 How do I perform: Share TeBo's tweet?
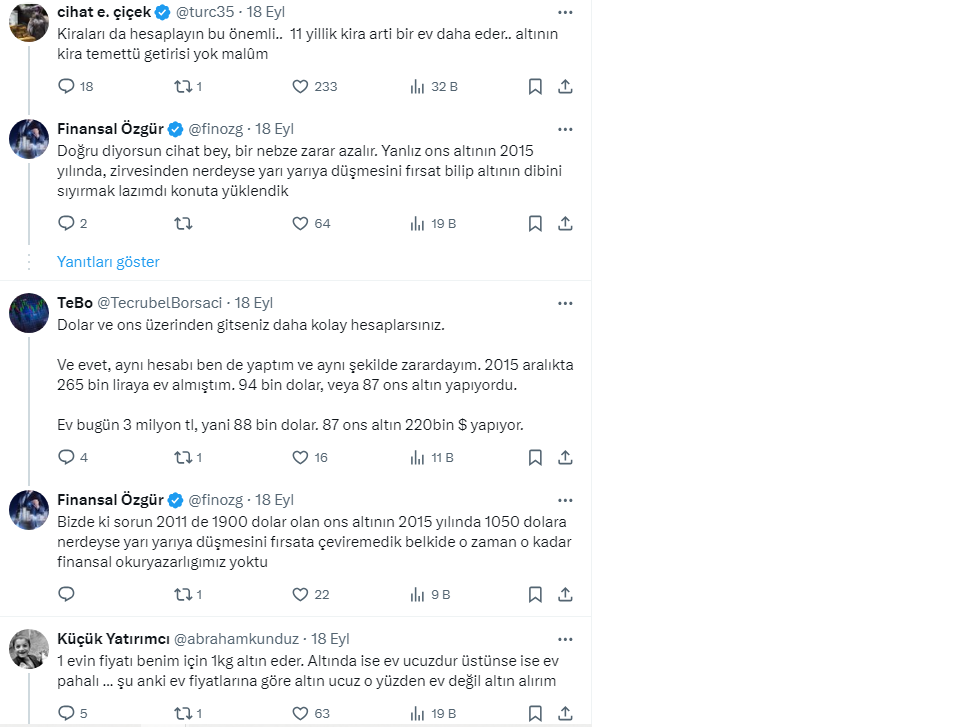tap(565, 457)
